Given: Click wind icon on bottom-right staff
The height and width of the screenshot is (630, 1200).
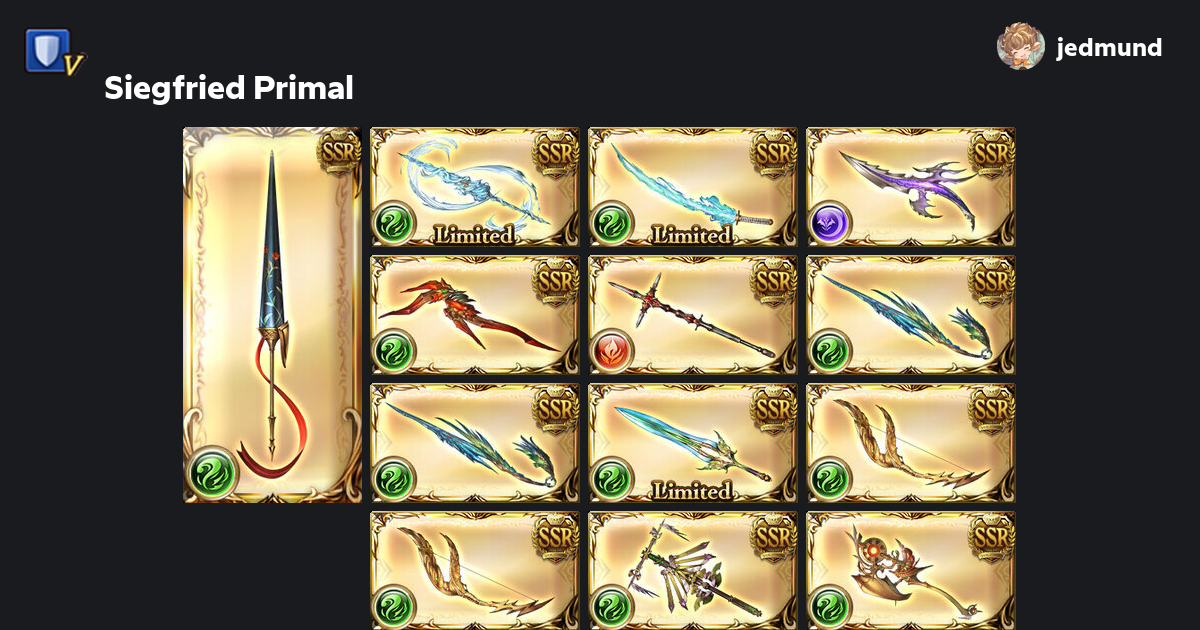Looking at the screenshot, I should tap(829, 607).
